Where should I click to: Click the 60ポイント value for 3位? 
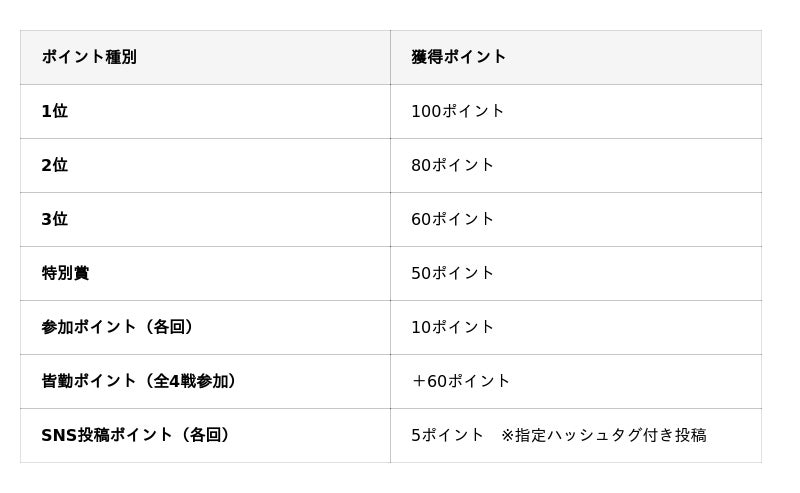453,219
